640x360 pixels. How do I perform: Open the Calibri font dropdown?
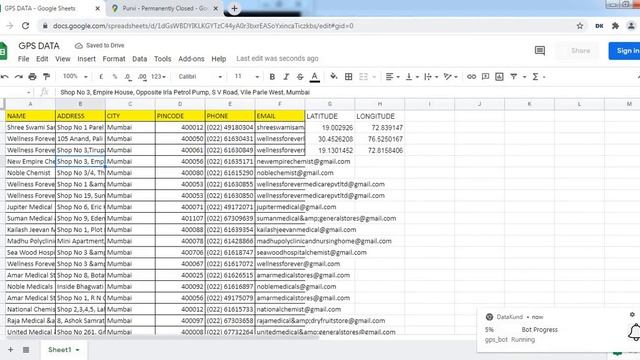coord(200,76)
